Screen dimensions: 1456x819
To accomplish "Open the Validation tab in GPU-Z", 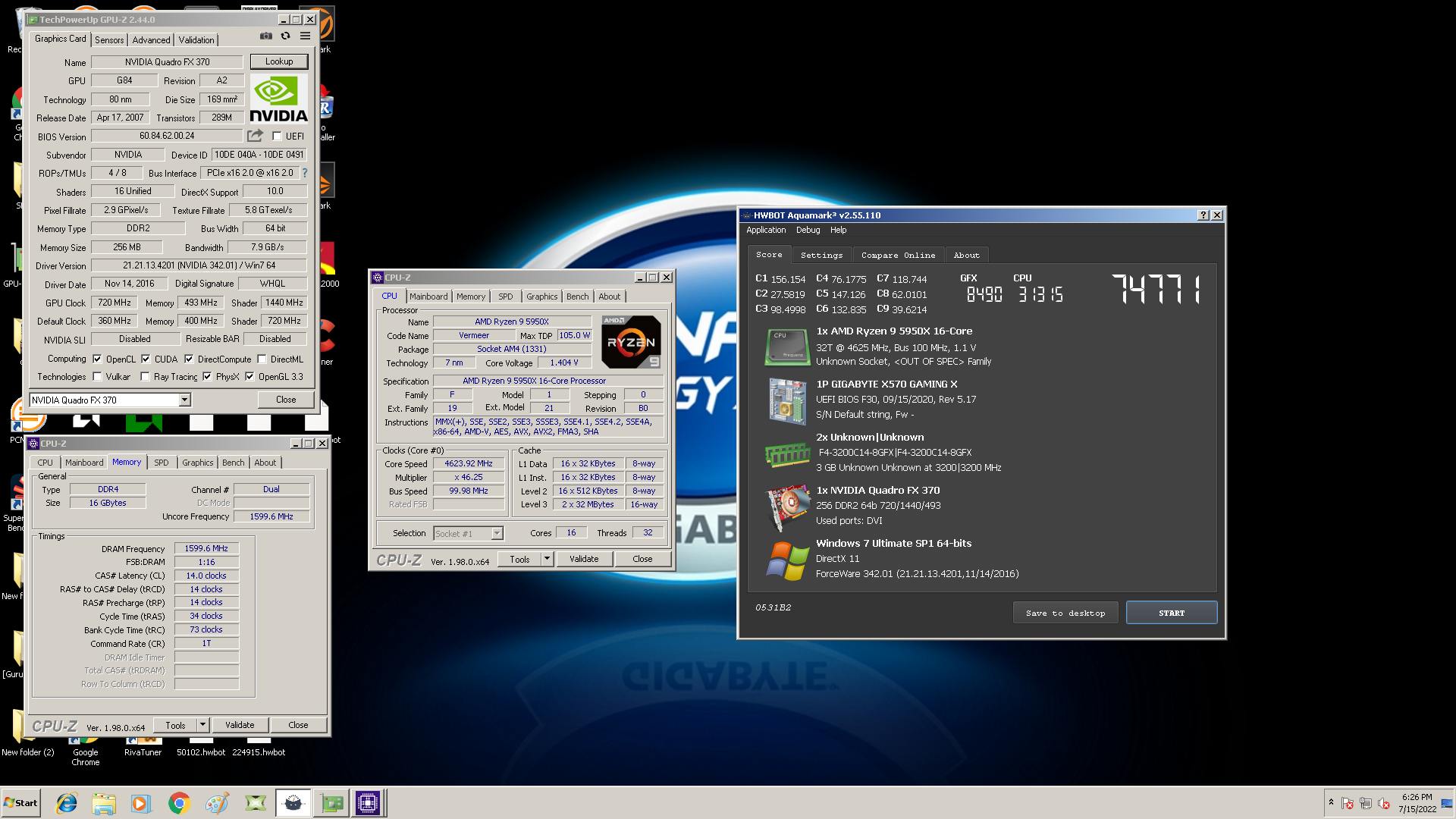I will click(x=196, y=40).
